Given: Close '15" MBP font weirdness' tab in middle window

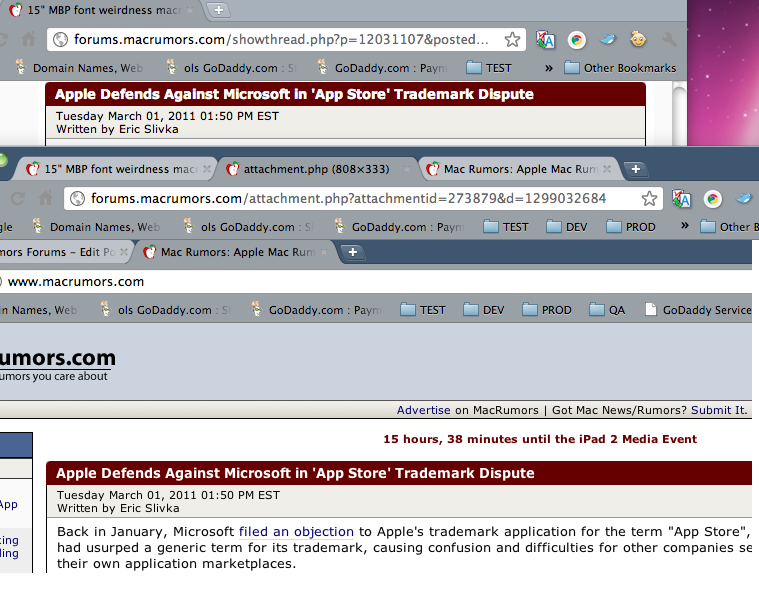Looking at the screenshot, I should pos(207,169).
